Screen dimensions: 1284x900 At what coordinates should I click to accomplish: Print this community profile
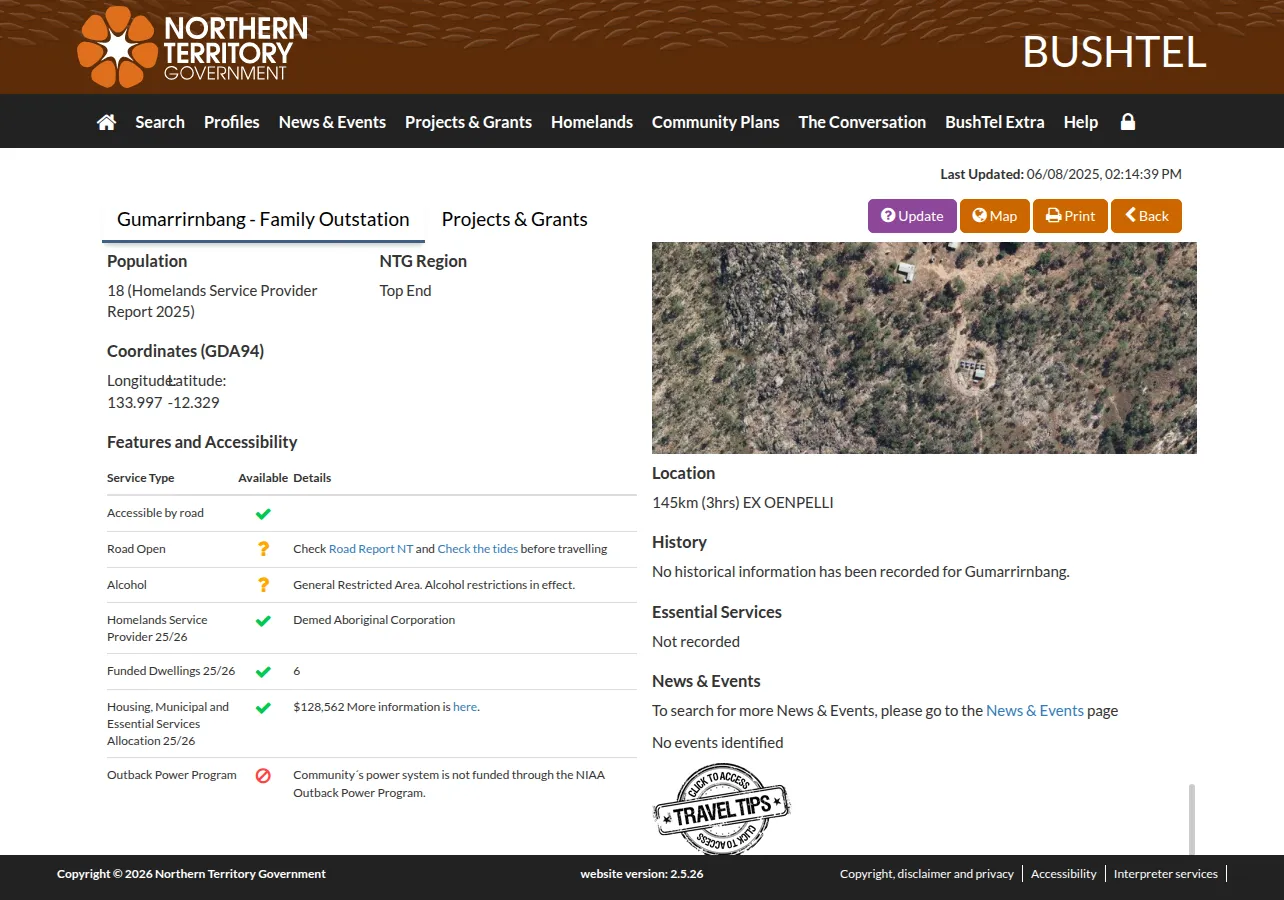[1070, 216]
